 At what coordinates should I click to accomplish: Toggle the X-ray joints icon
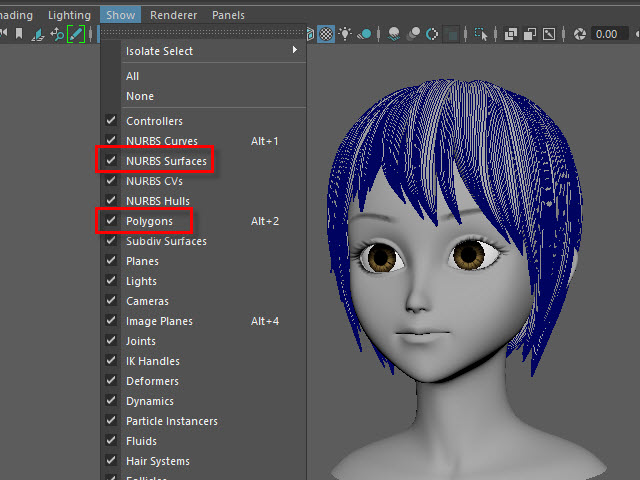coord(549,34)
